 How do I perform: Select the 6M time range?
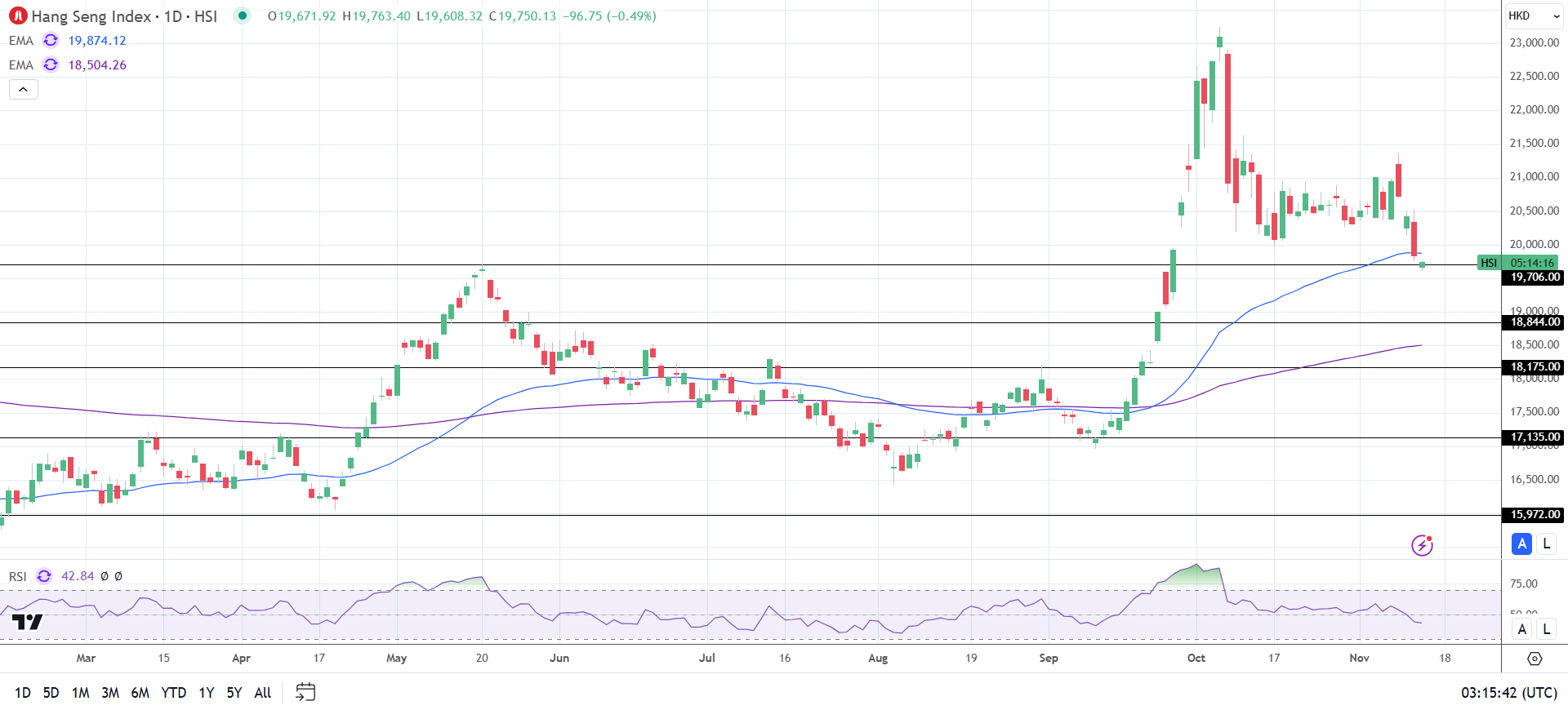[x=140, y=693]
